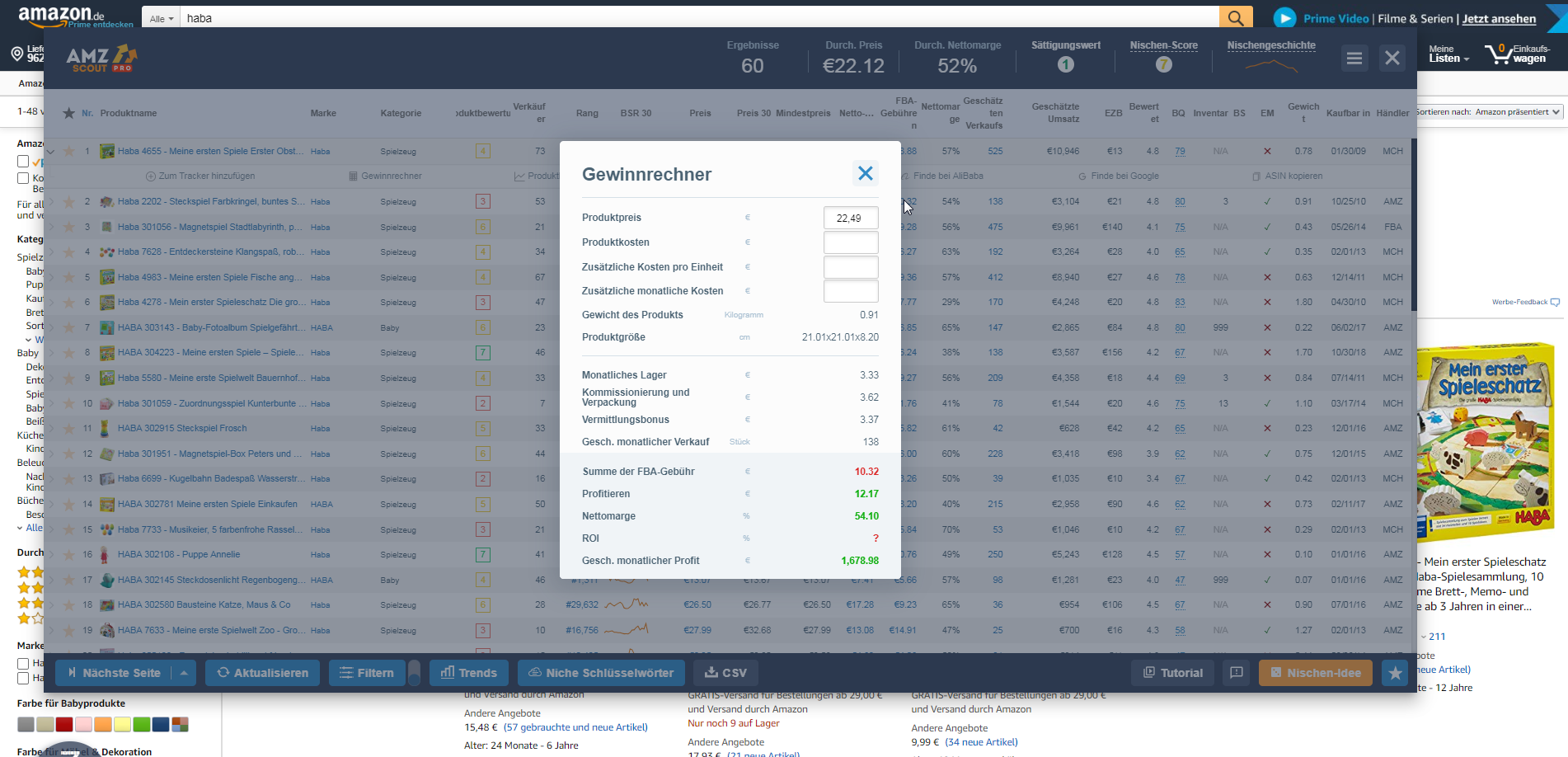Click the Prime Video play icon
This screenshot has width=1568, height=757.
click(x=1284, y=18)
